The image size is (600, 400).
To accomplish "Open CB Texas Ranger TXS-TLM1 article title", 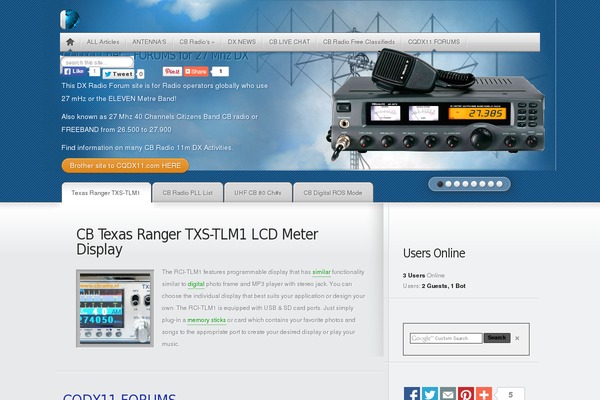I will click(x=197, y=242).
